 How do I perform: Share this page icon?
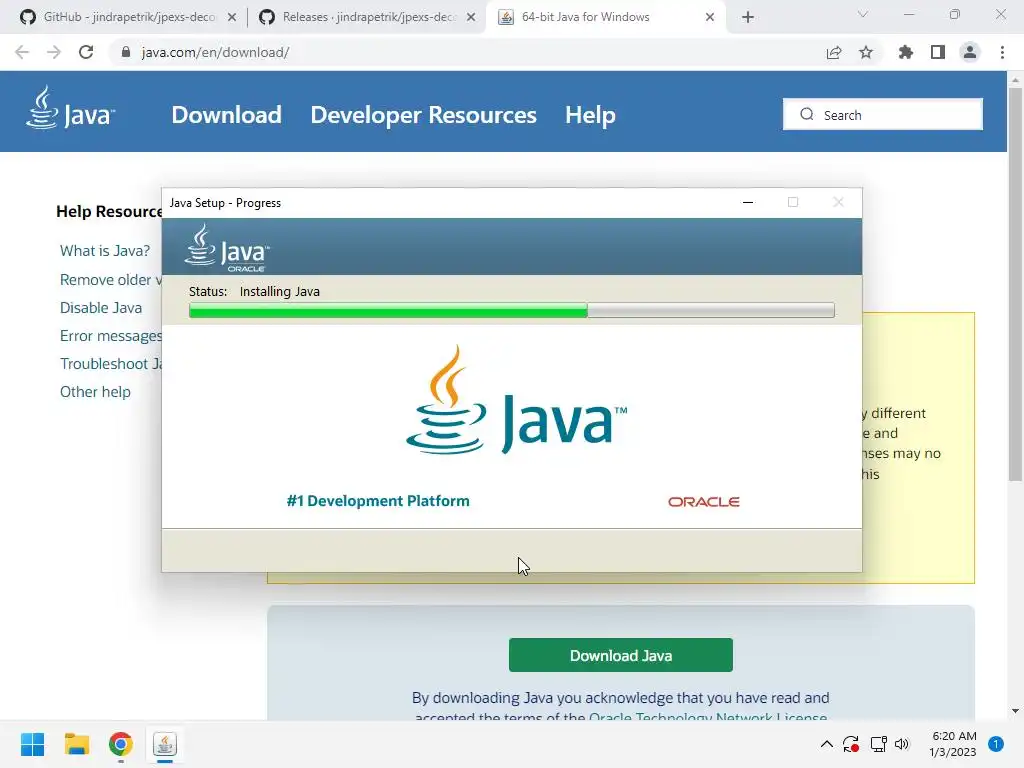834,52
